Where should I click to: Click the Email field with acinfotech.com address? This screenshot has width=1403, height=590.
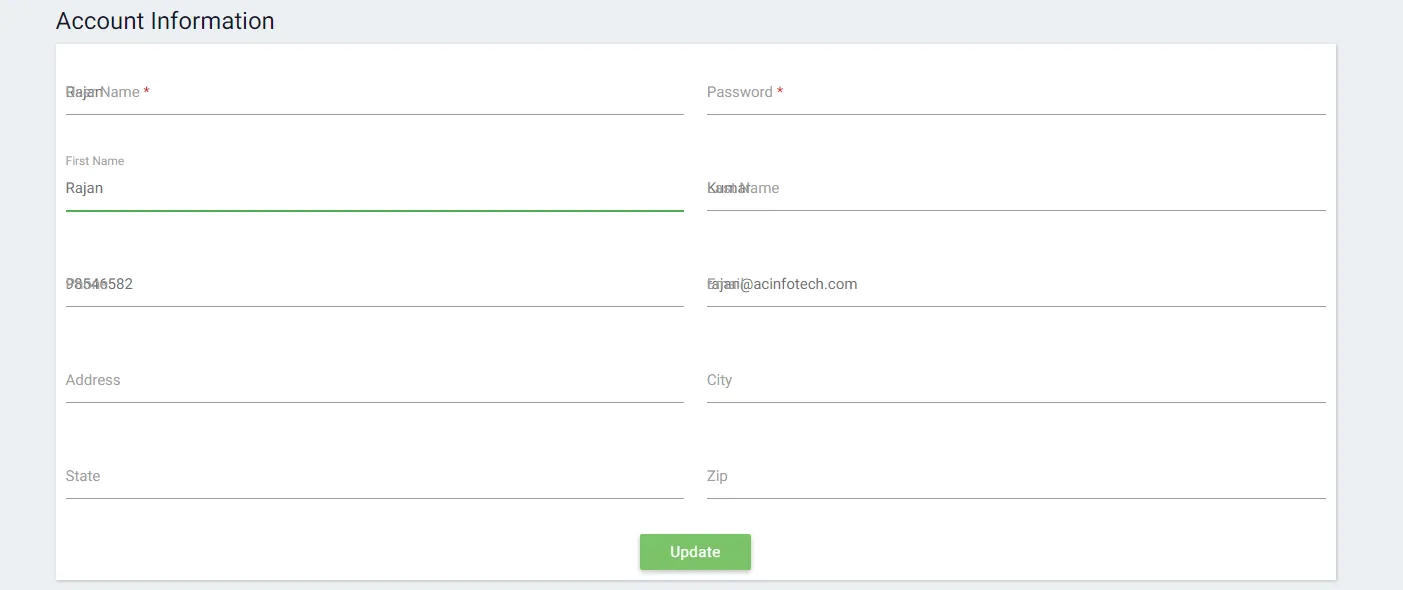(1015, 285)
